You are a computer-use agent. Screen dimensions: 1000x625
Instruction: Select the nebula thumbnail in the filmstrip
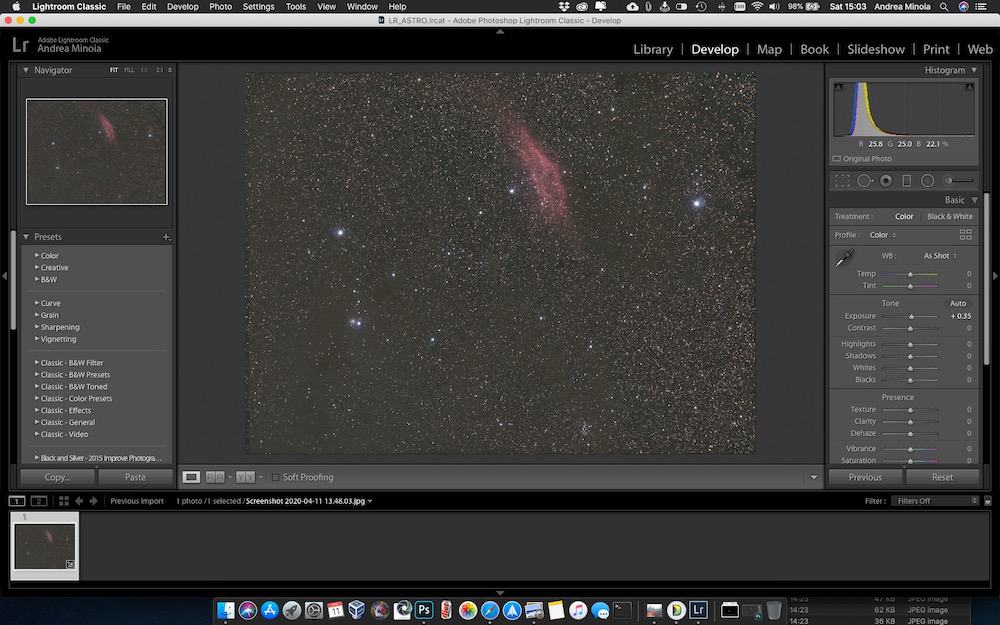[44, 545]
